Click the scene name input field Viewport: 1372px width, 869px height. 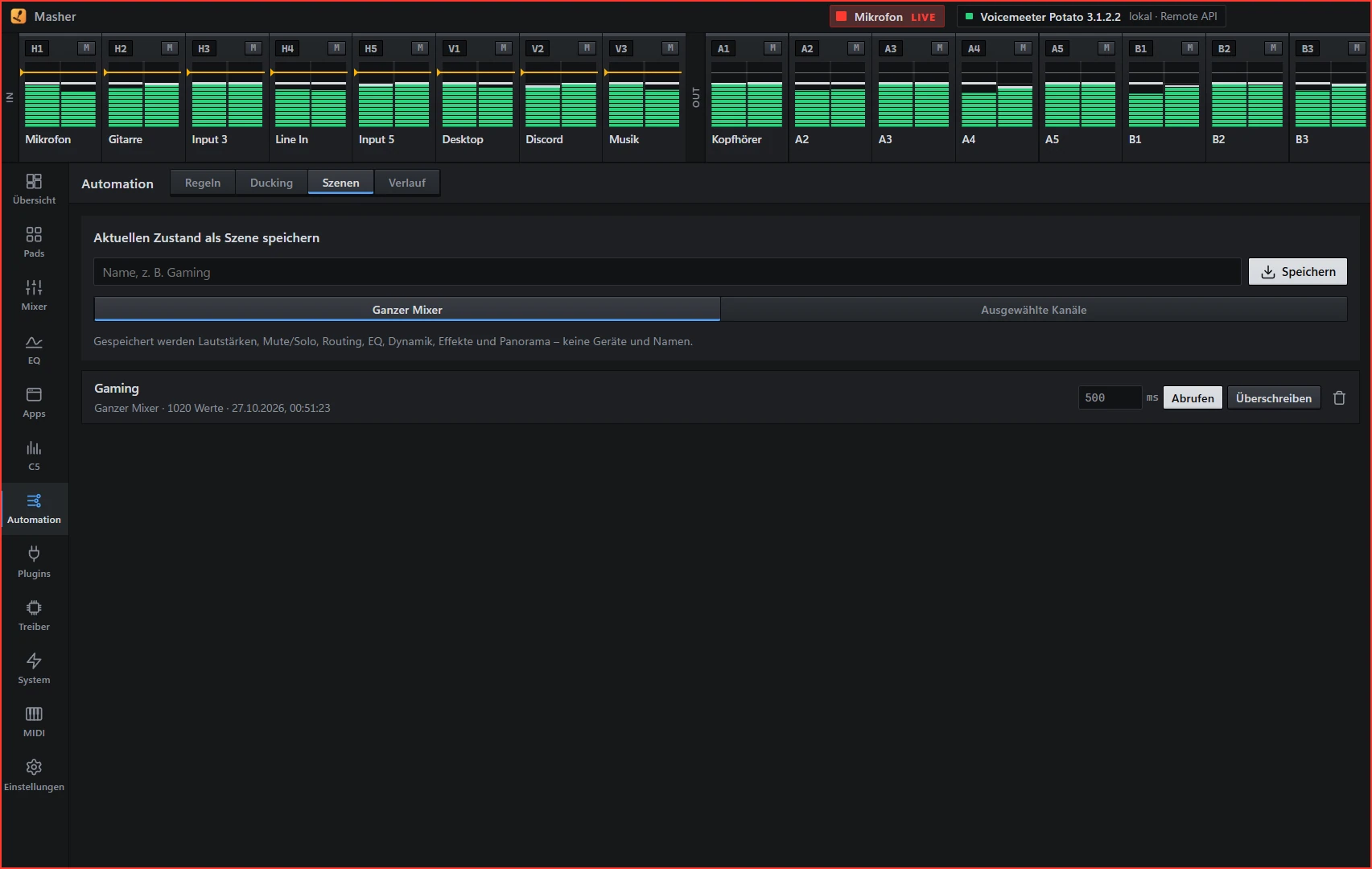pyautogui.click(x=667, y=272)
